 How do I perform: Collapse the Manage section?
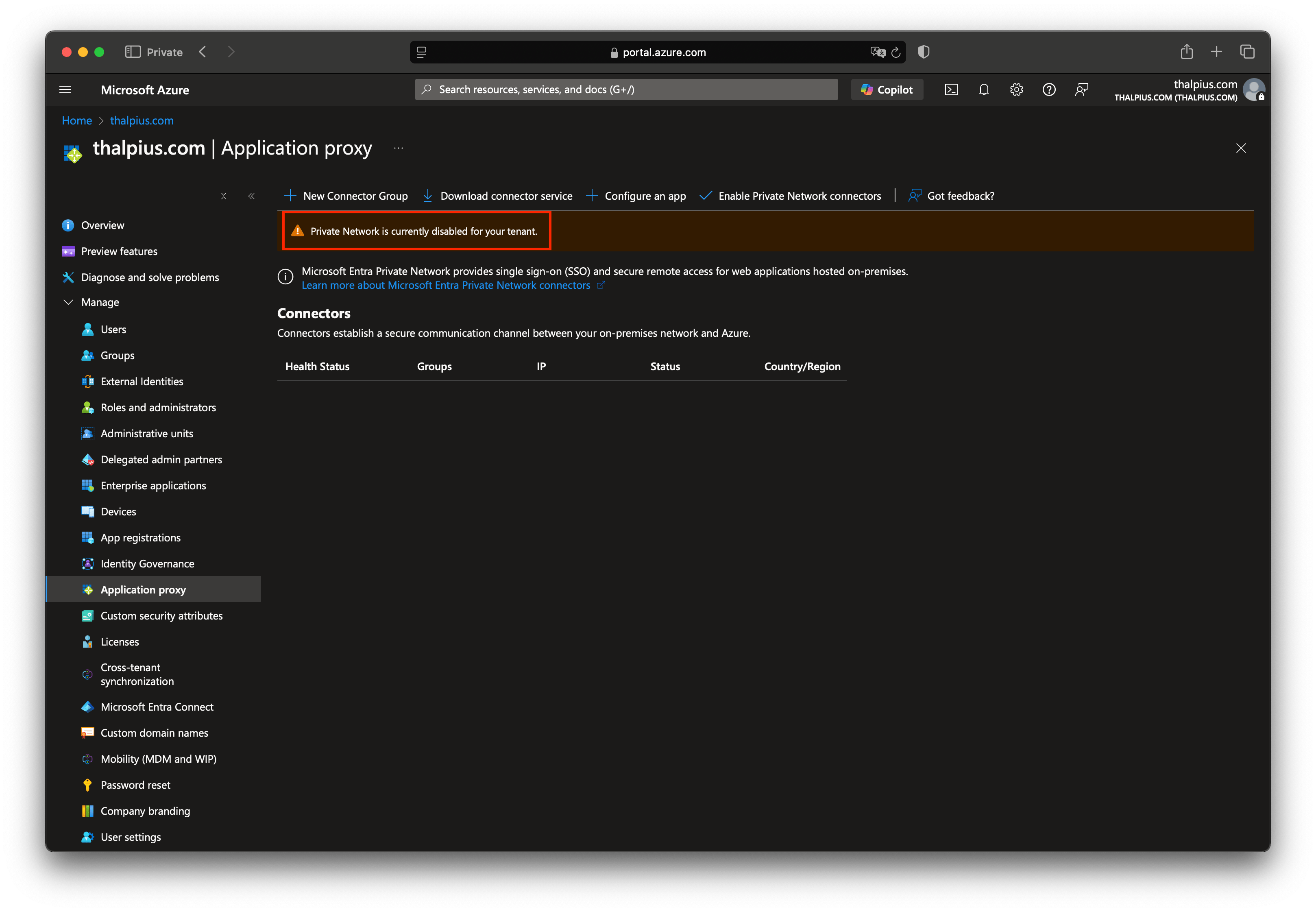pos(69,302)
